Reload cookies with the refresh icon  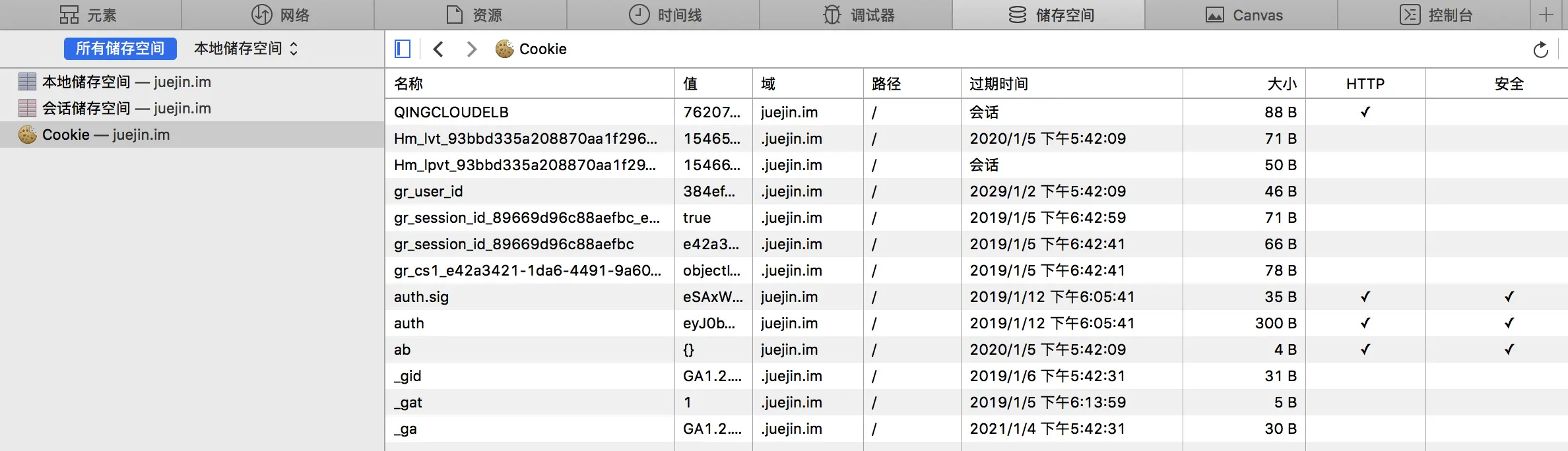click(1540, 49)
